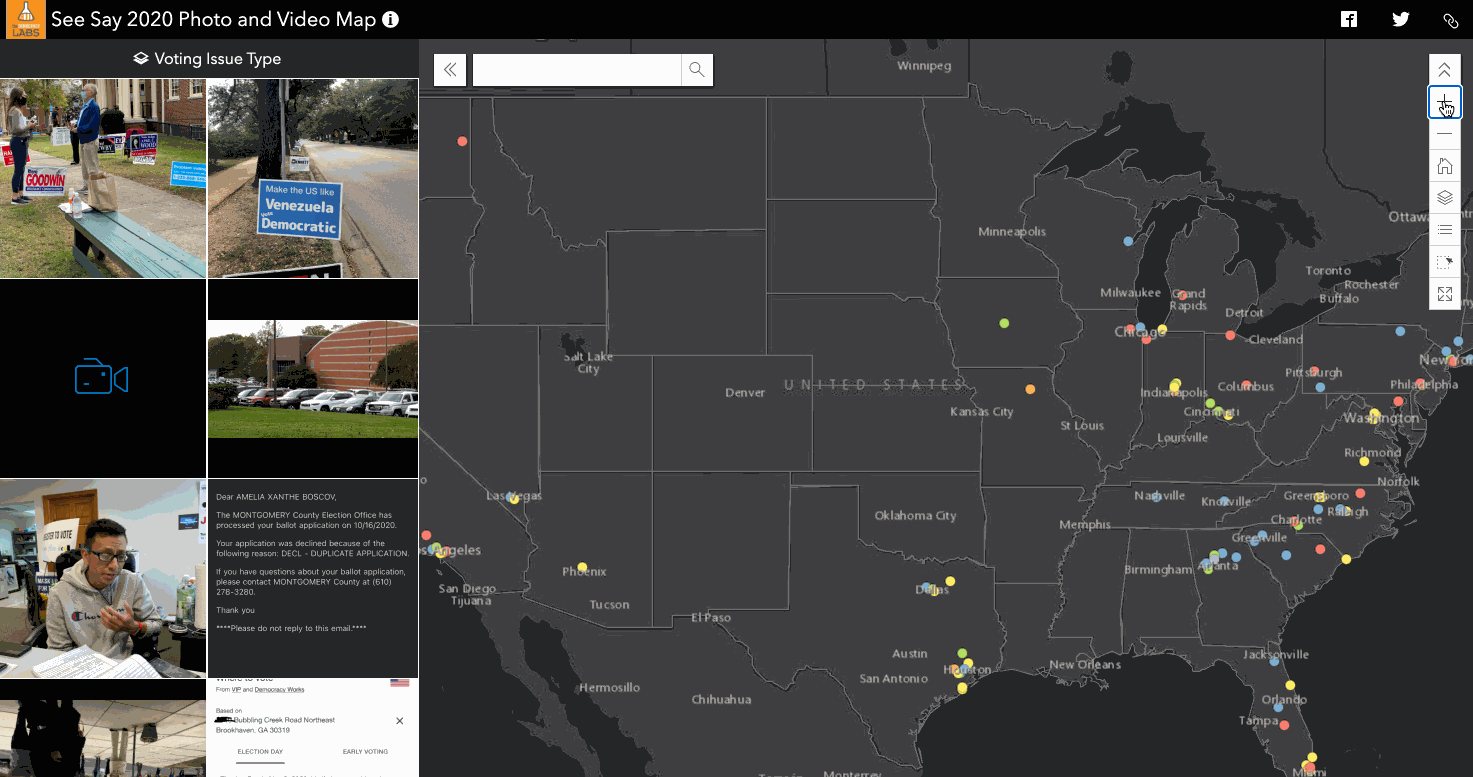
Task: Open the parking lot building photo
Action: tap(313, 379)
